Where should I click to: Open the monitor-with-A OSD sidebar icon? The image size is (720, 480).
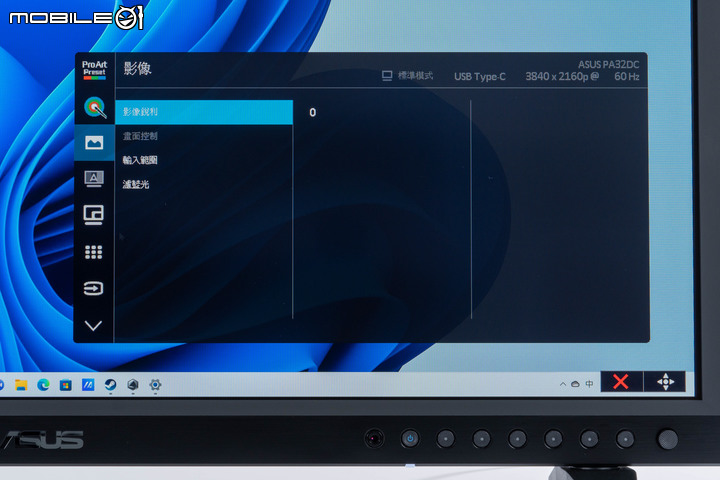pos(94,179)
